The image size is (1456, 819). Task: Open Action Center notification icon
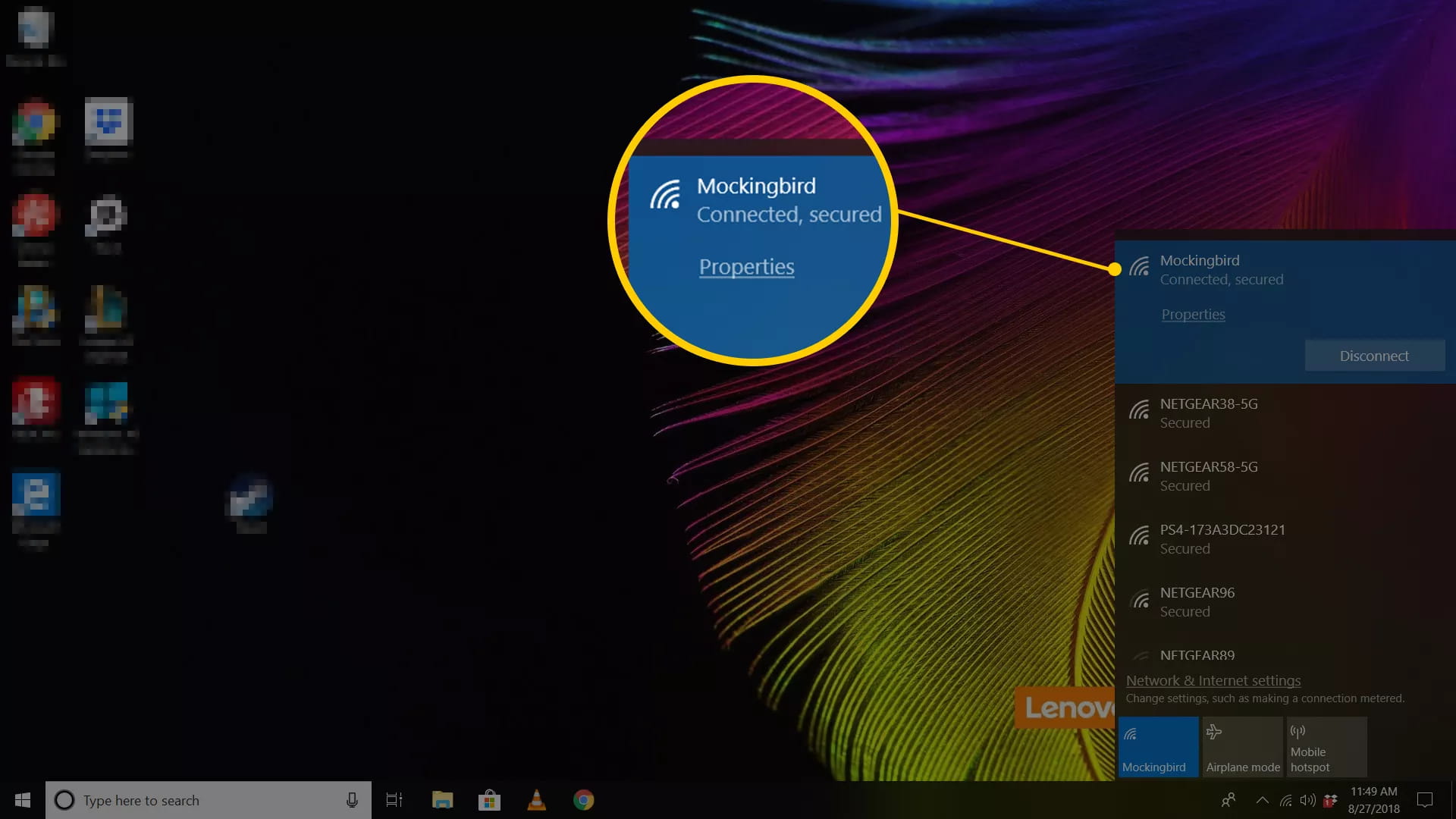click(x=1425, y=800)
